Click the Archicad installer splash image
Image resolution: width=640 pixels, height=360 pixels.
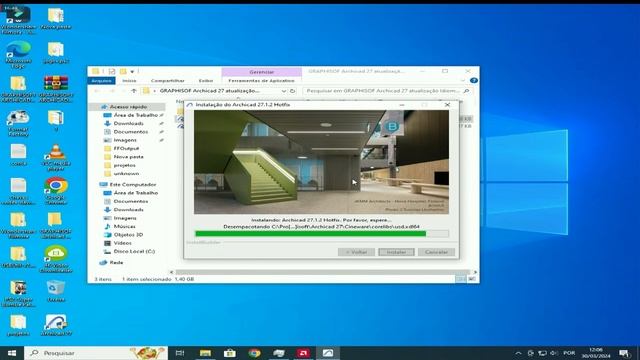click(x=321, y=162)
